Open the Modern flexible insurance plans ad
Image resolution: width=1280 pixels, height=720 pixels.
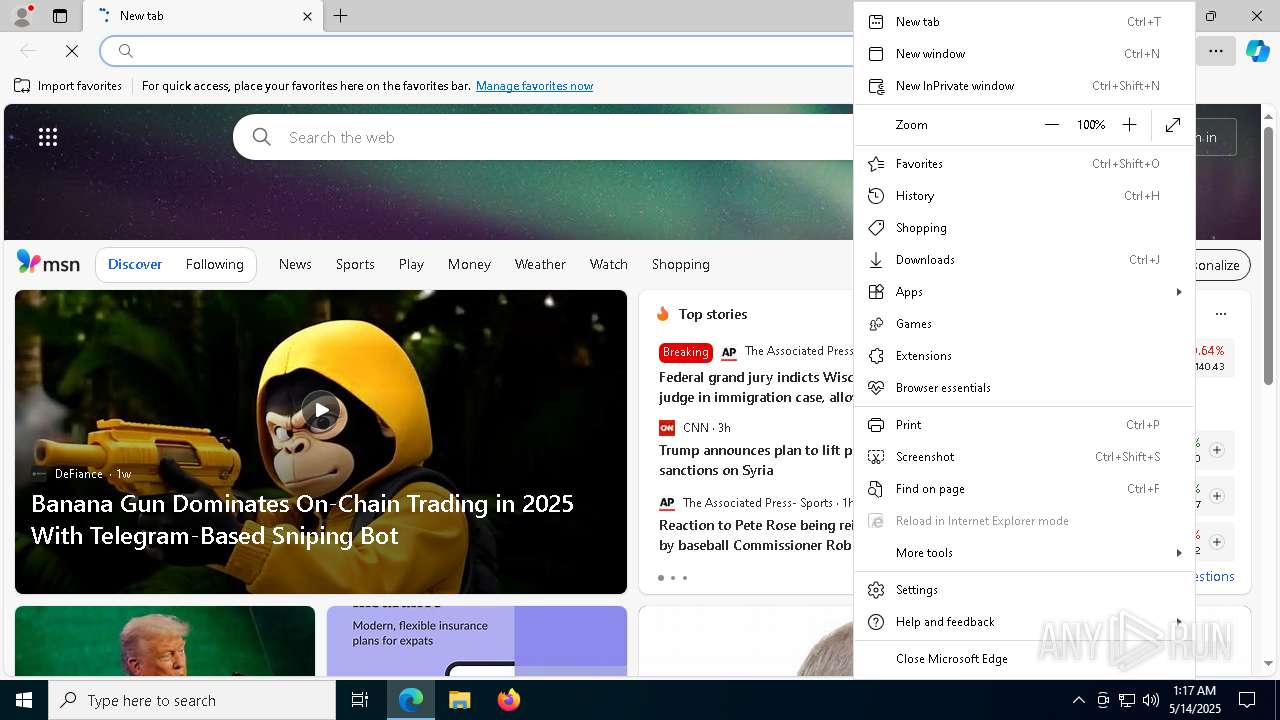(x=476, y=641)
